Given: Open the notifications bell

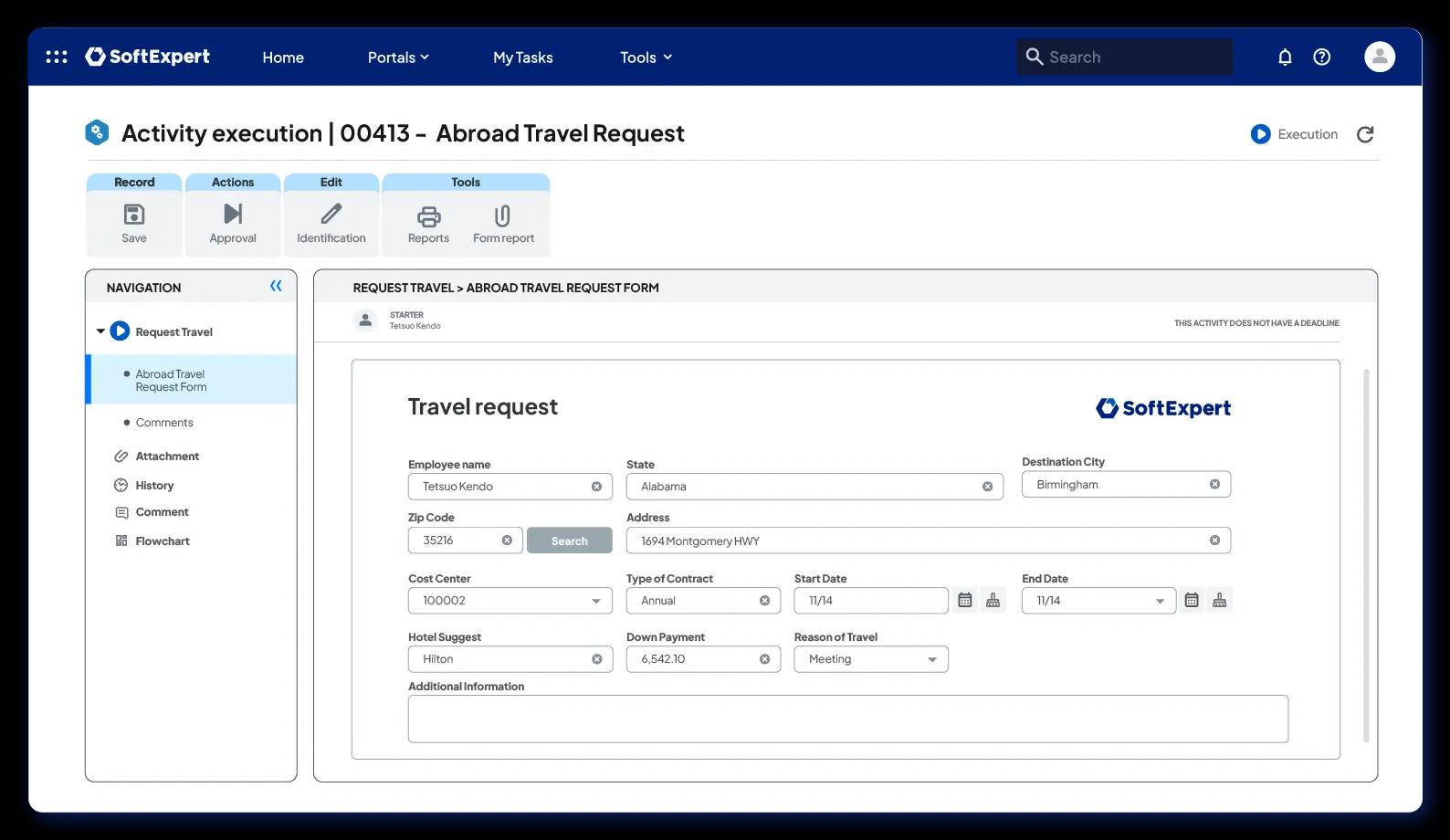Looking at the screenshot, I should click(x=1285, y=57).
